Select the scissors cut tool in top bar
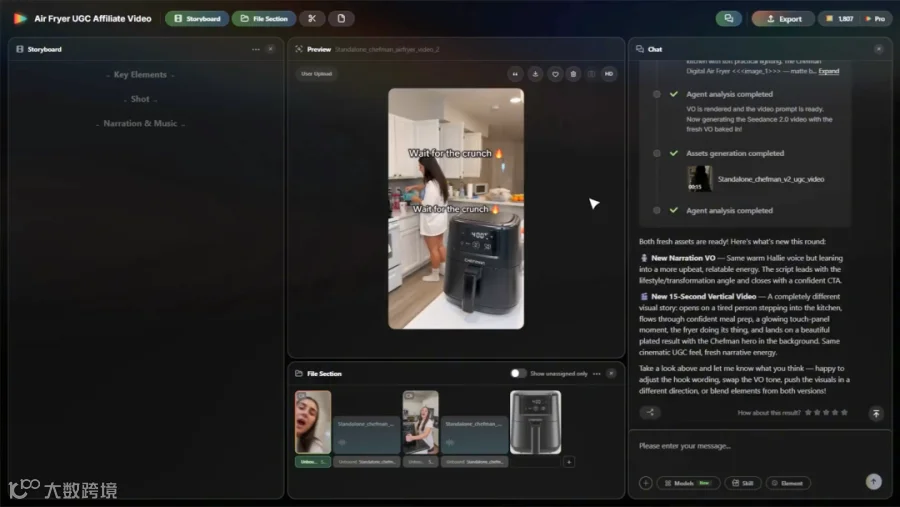The image size is (900, 507). (312, 18)
